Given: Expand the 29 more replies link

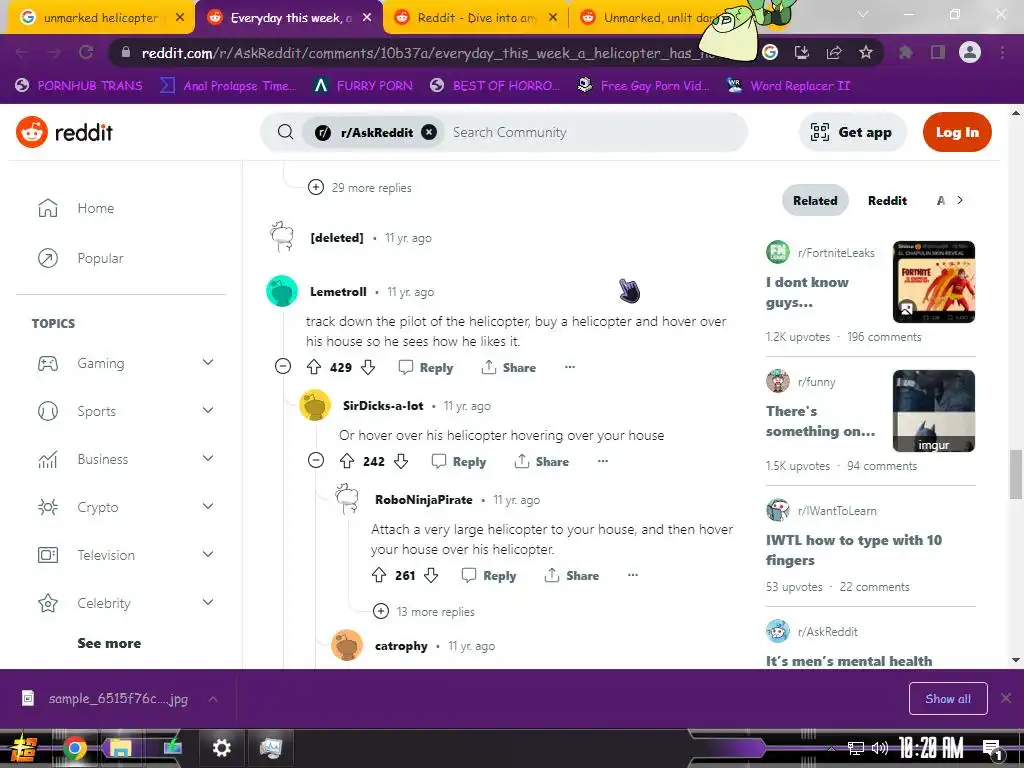Looking at the screenshot, I should pyautogui.click(x=360, y=188).
